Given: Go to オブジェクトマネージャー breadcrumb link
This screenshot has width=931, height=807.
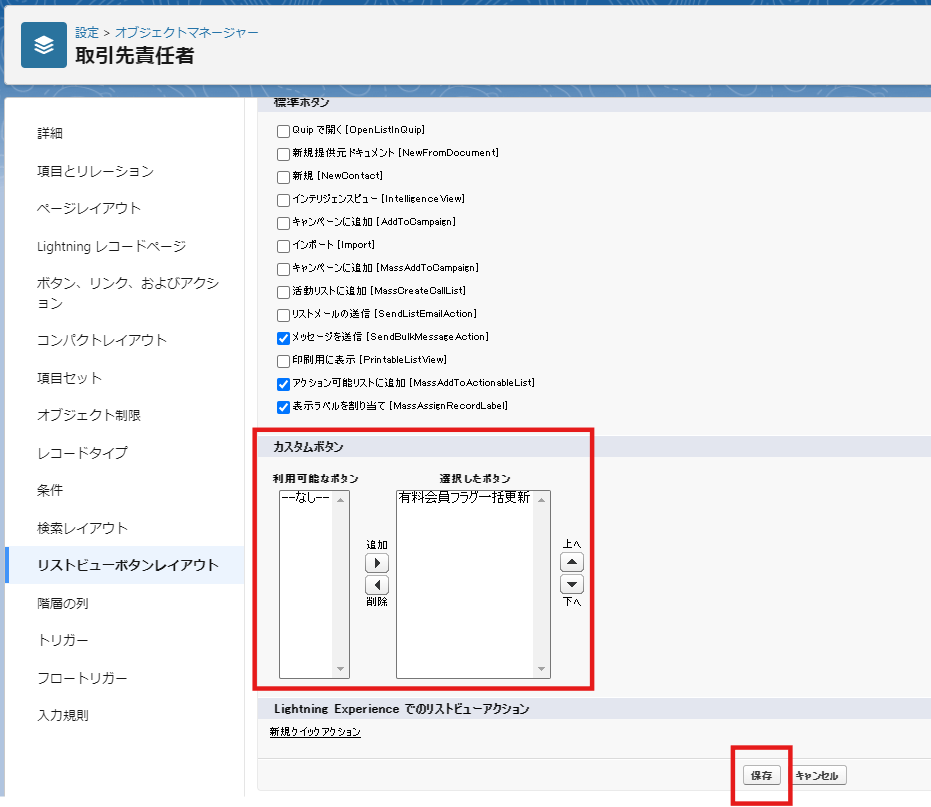Looking at the screenshot, I should [186, 33].
